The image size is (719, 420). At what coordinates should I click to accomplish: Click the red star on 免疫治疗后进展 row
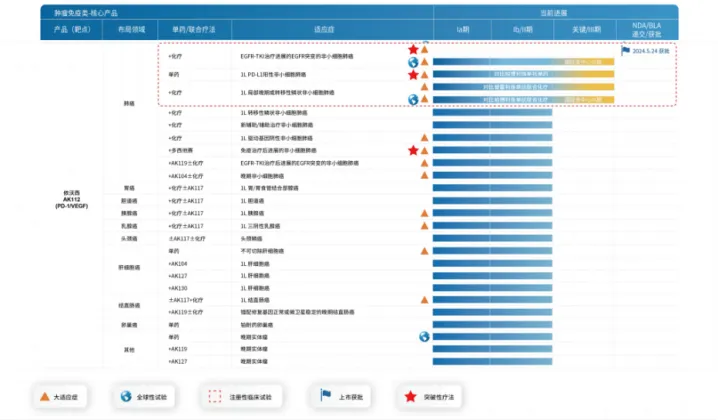click(412, 150)
